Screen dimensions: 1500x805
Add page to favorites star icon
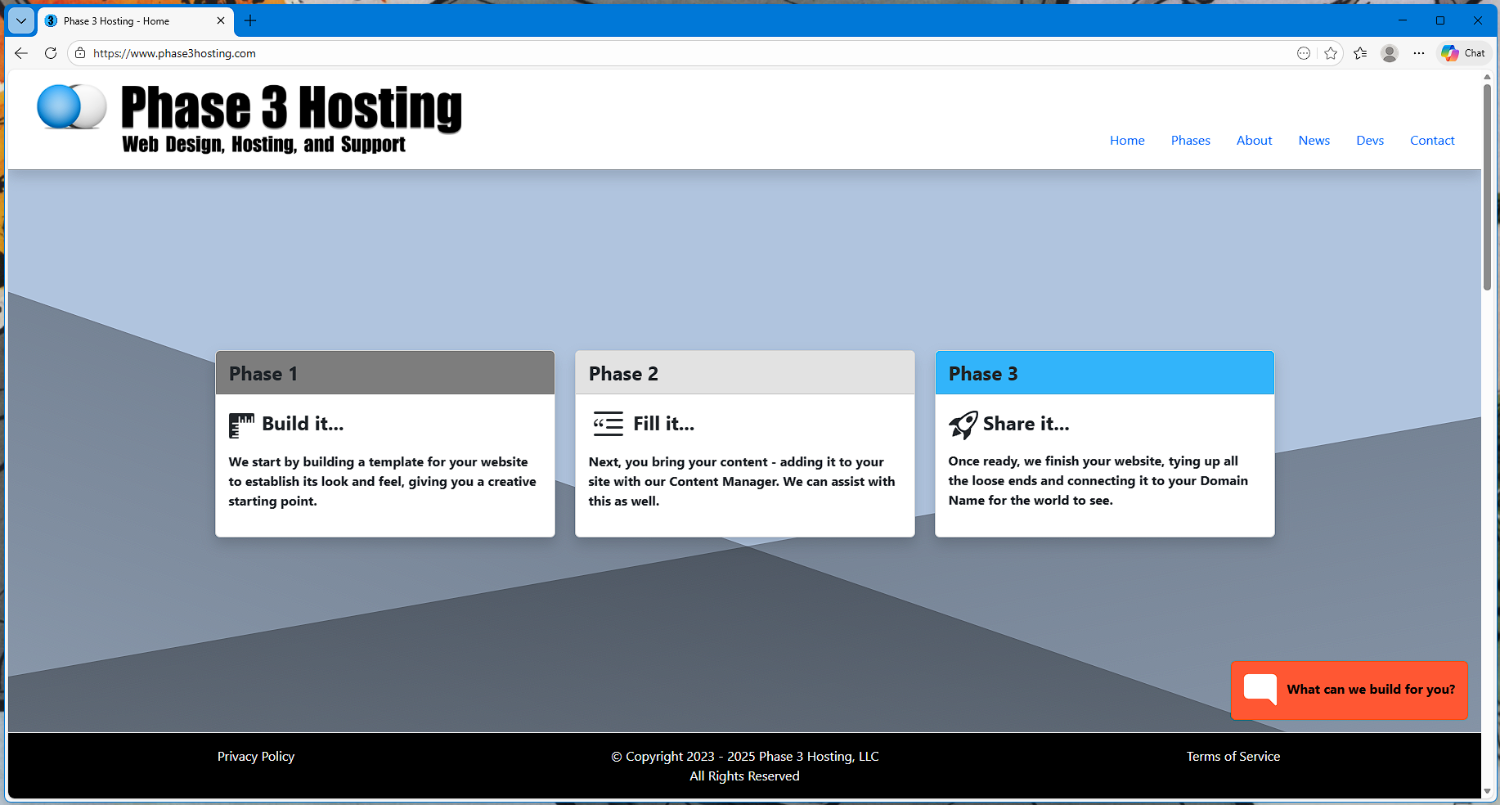pos(1330,53)
